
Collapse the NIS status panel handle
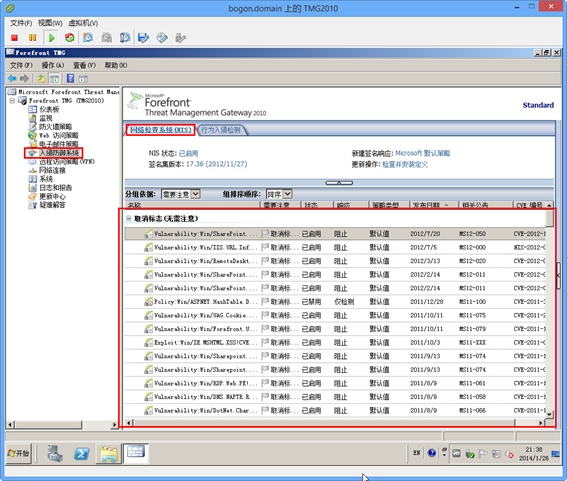[339, 183]
